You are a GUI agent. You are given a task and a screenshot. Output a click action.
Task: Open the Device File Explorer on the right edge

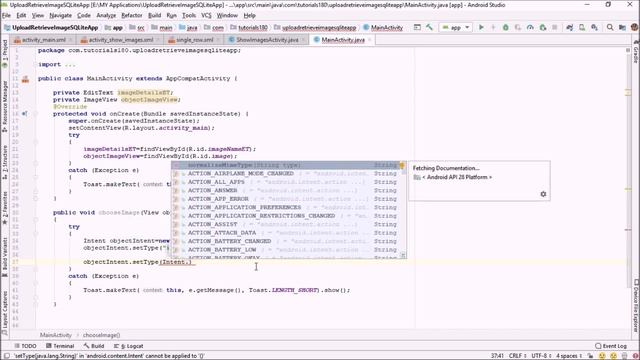[x=636, y=305]
